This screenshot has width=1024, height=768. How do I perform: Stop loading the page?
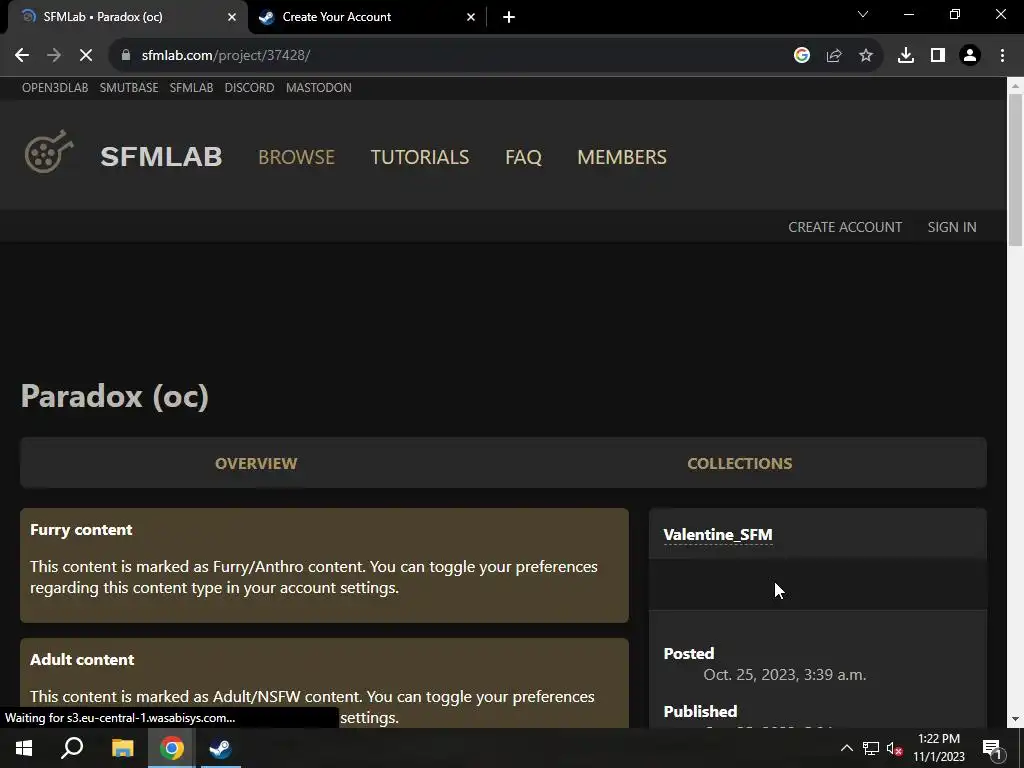point(86,56)
